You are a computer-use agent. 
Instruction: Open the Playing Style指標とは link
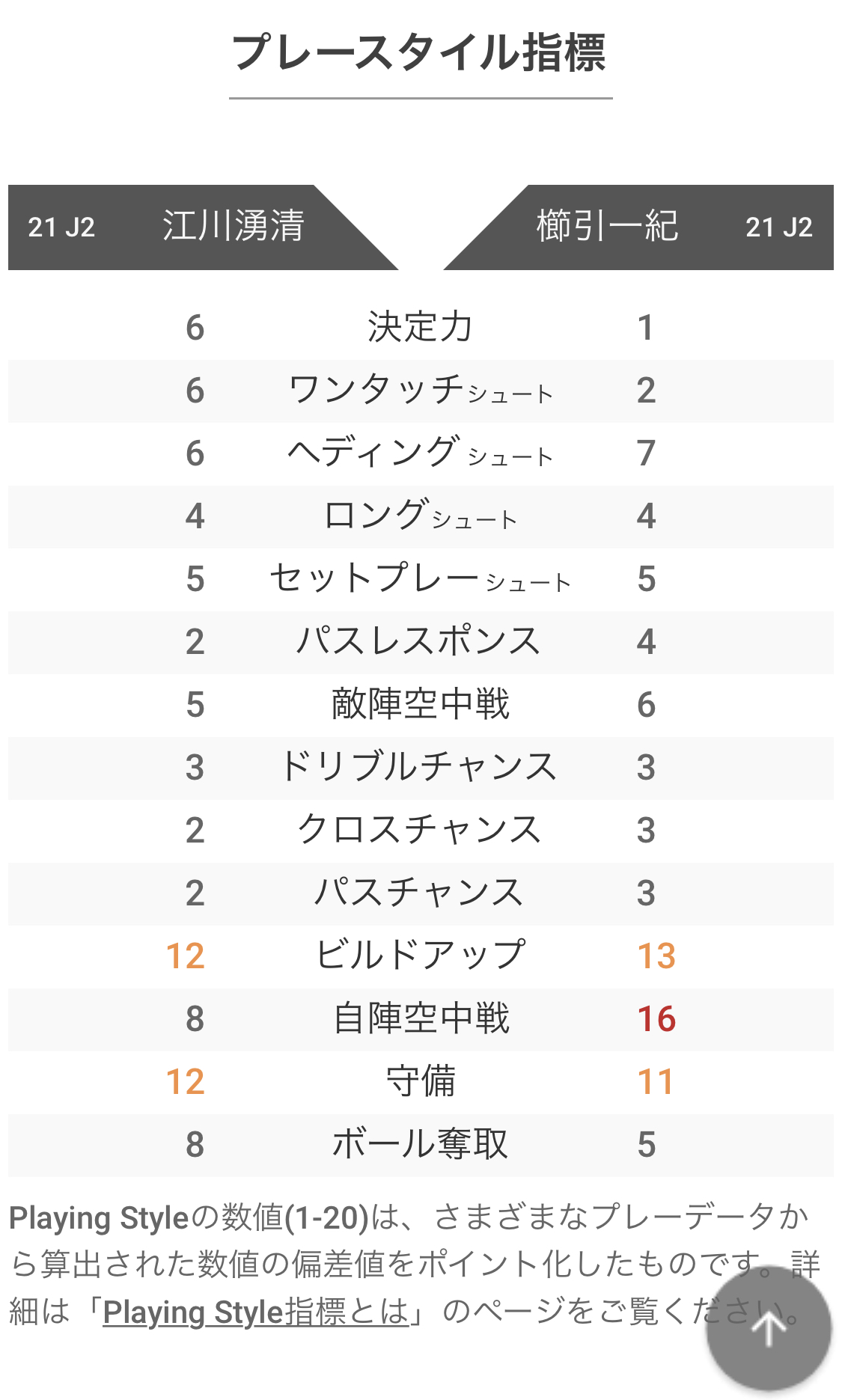tap(256, 1312)
